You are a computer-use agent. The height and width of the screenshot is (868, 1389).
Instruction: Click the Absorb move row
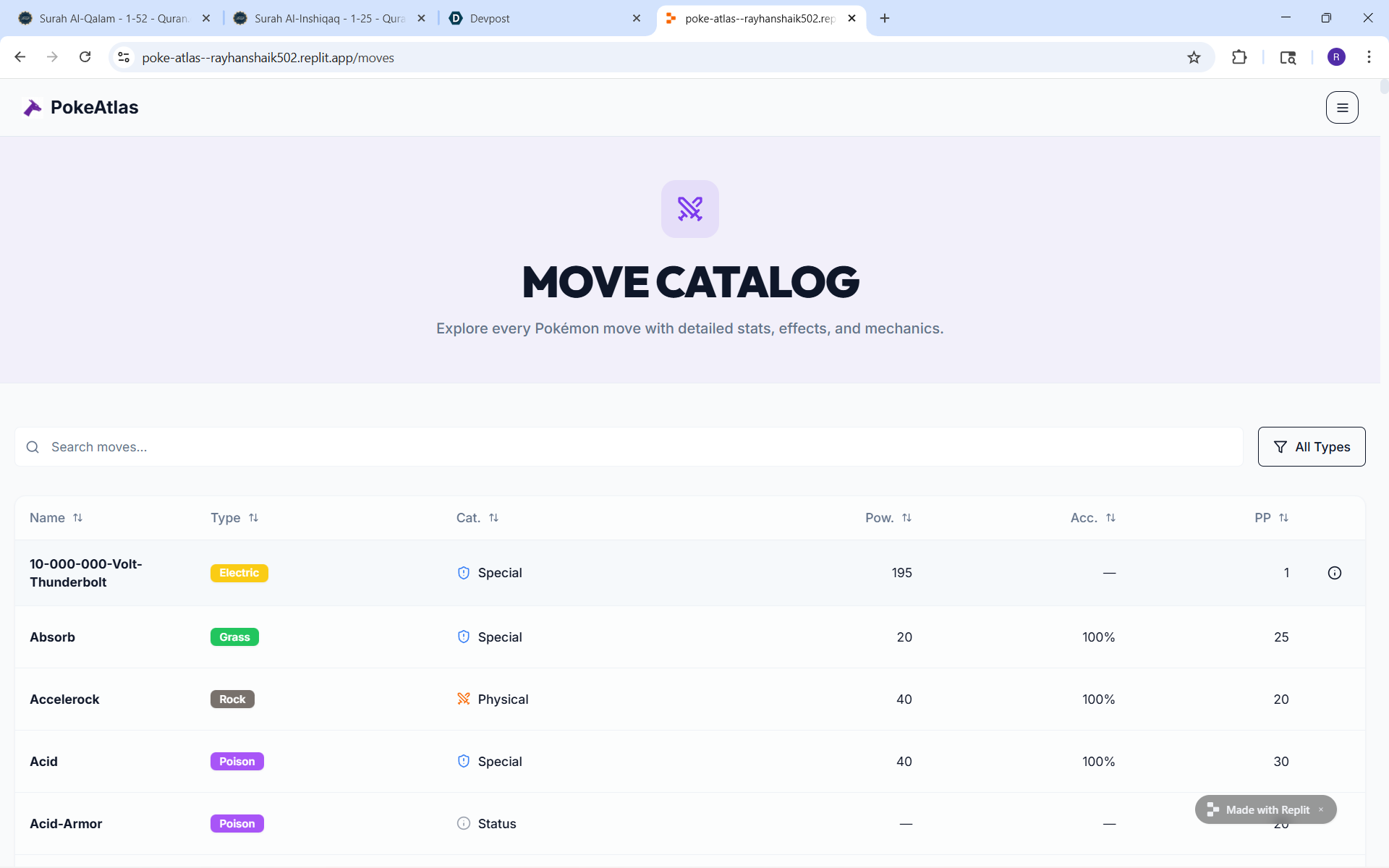tap(52, 637)
